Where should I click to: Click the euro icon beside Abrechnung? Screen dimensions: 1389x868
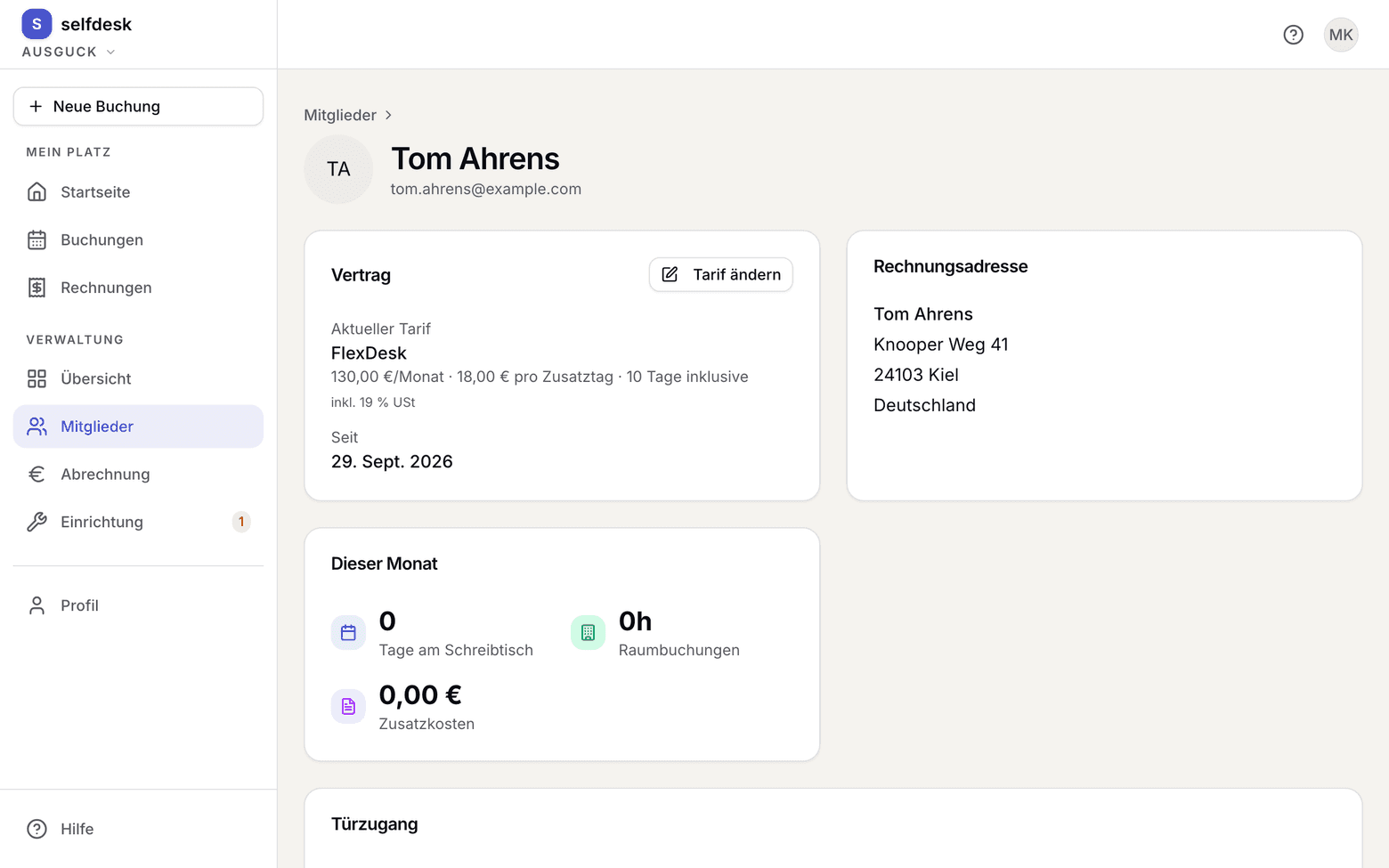click(37, 475)
